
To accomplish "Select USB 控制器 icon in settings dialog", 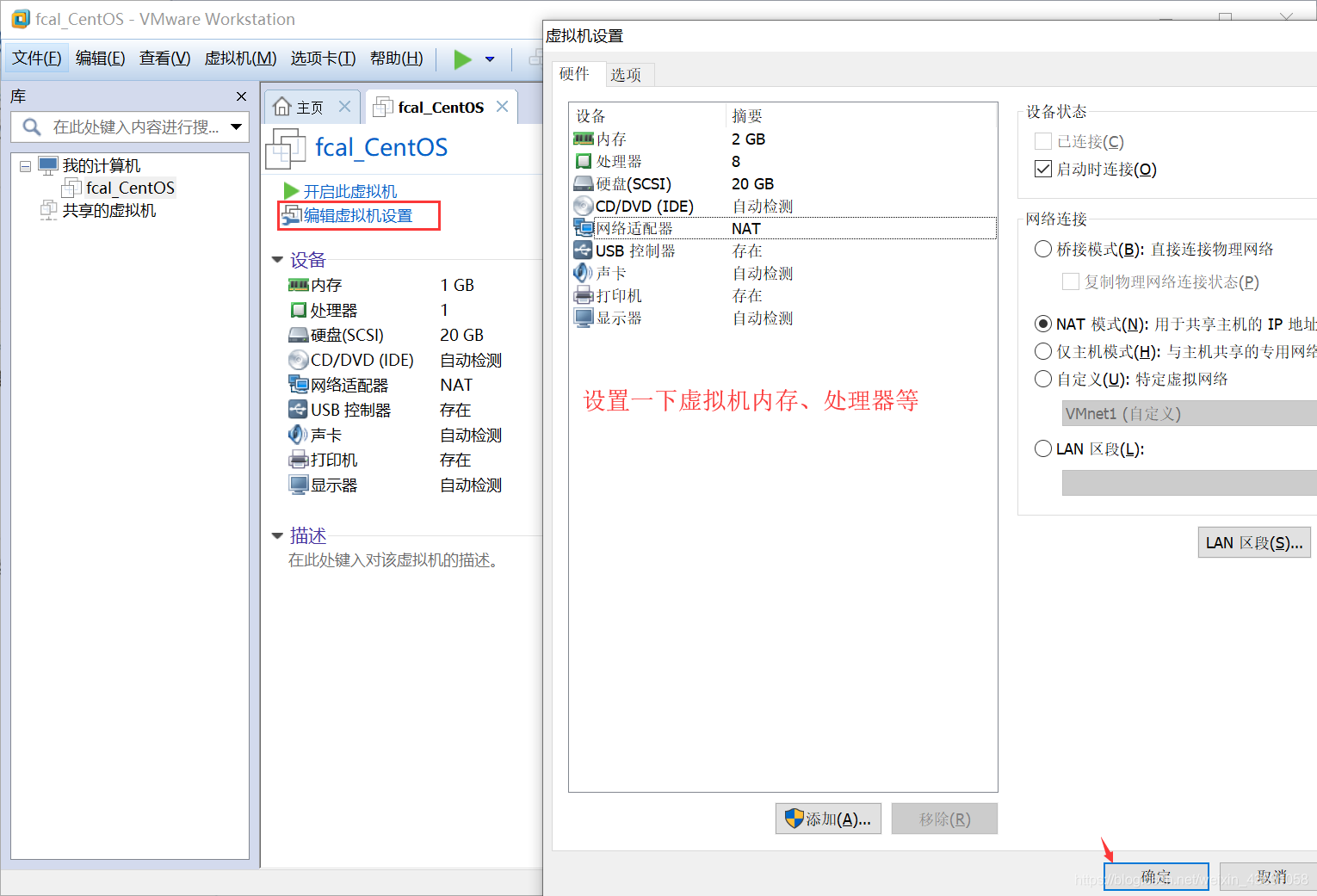I will (x=584, y=250).
